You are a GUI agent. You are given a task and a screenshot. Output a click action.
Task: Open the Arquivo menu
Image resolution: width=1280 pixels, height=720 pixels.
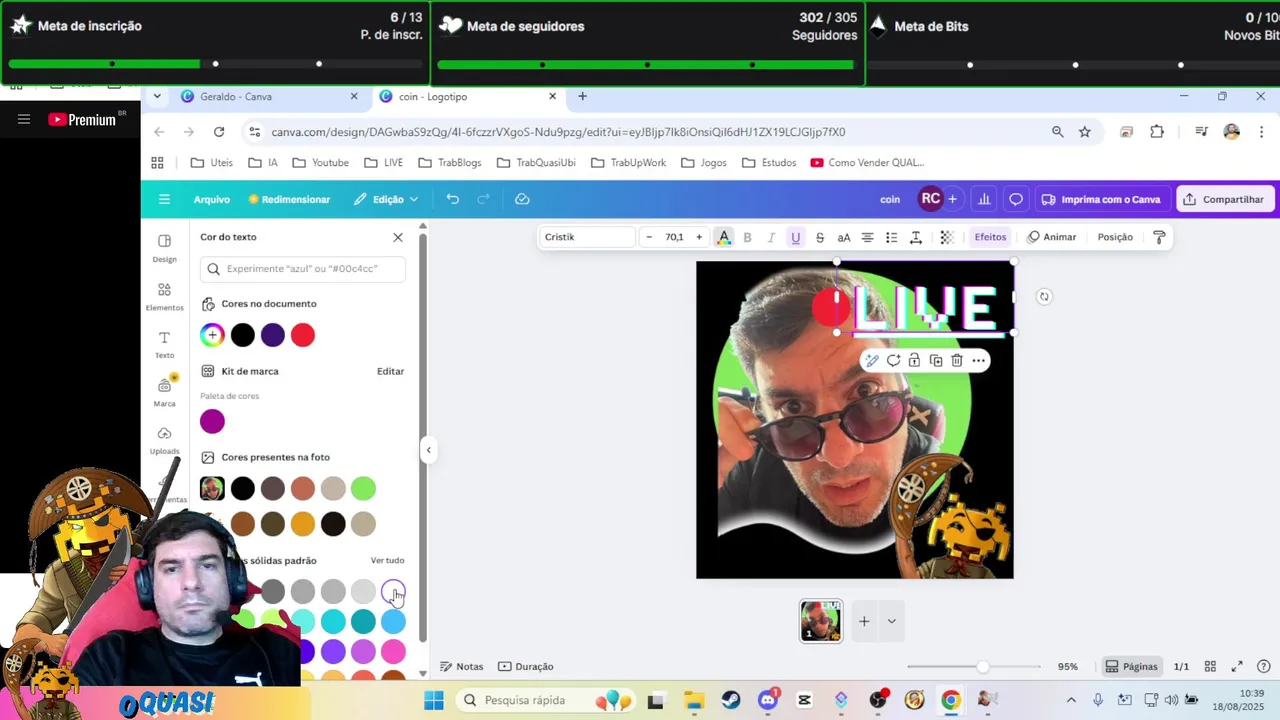coord(211,199)
